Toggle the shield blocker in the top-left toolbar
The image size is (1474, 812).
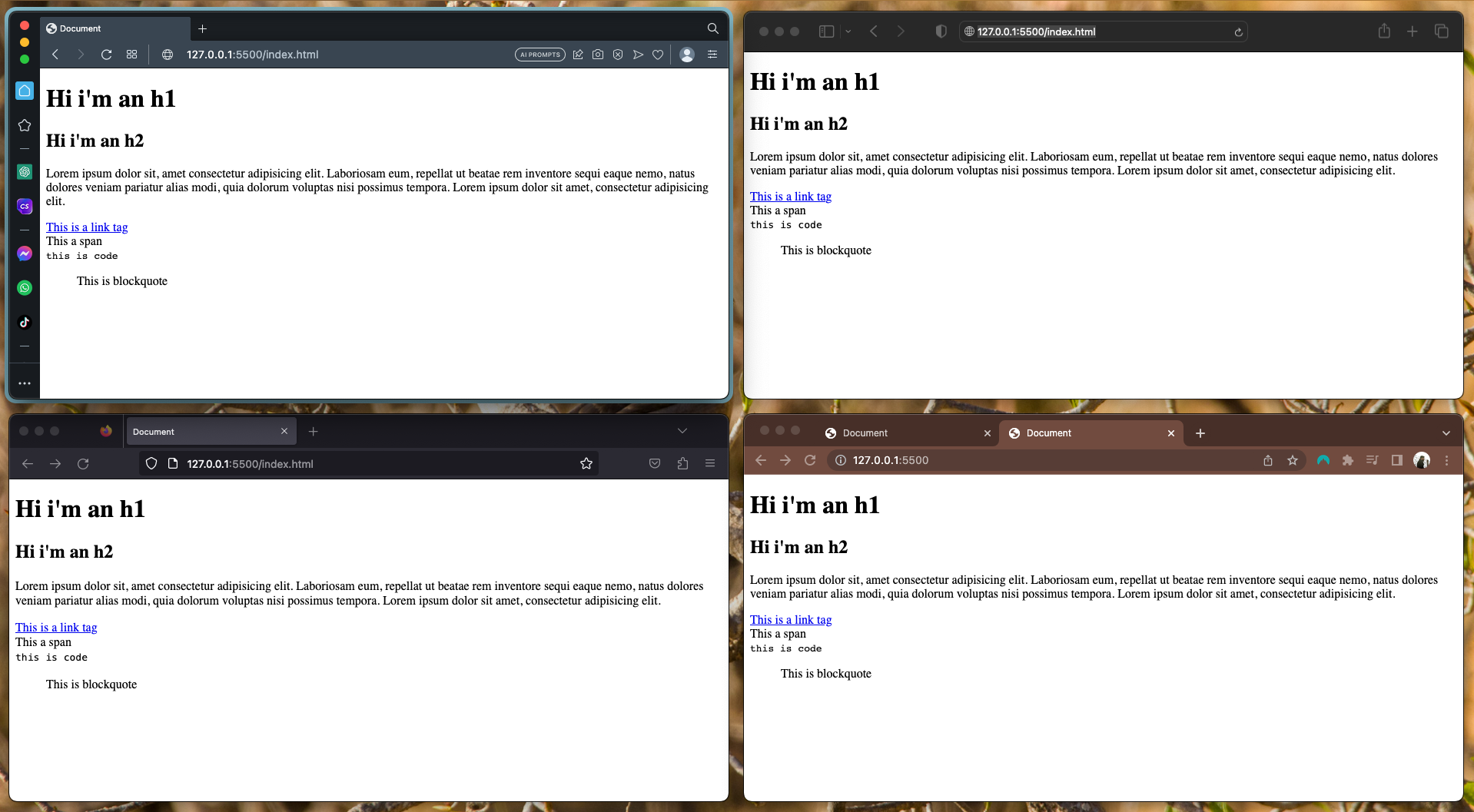[x=941, y=31]
